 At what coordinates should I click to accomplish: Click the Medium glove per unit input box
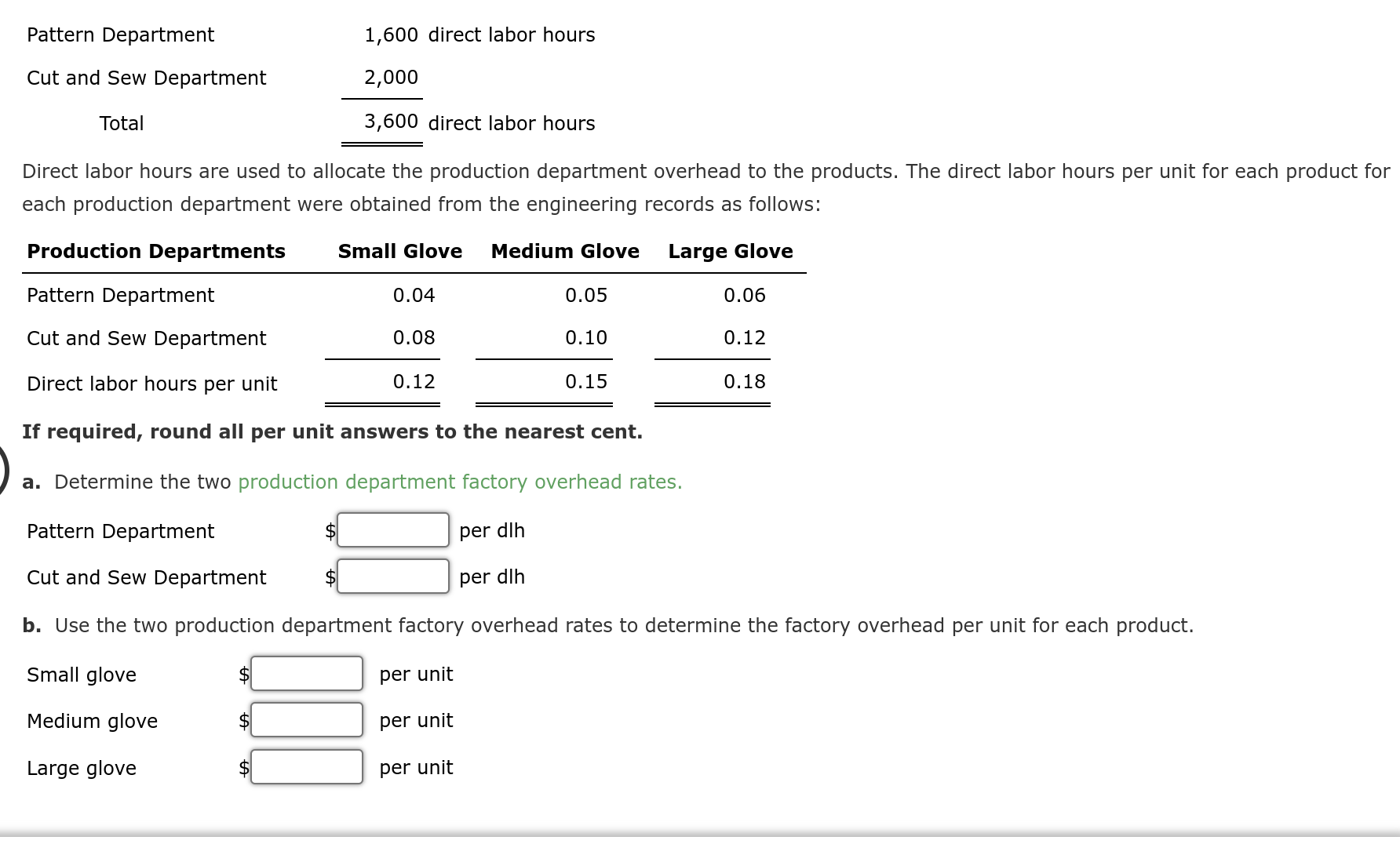tap(306, 719)
